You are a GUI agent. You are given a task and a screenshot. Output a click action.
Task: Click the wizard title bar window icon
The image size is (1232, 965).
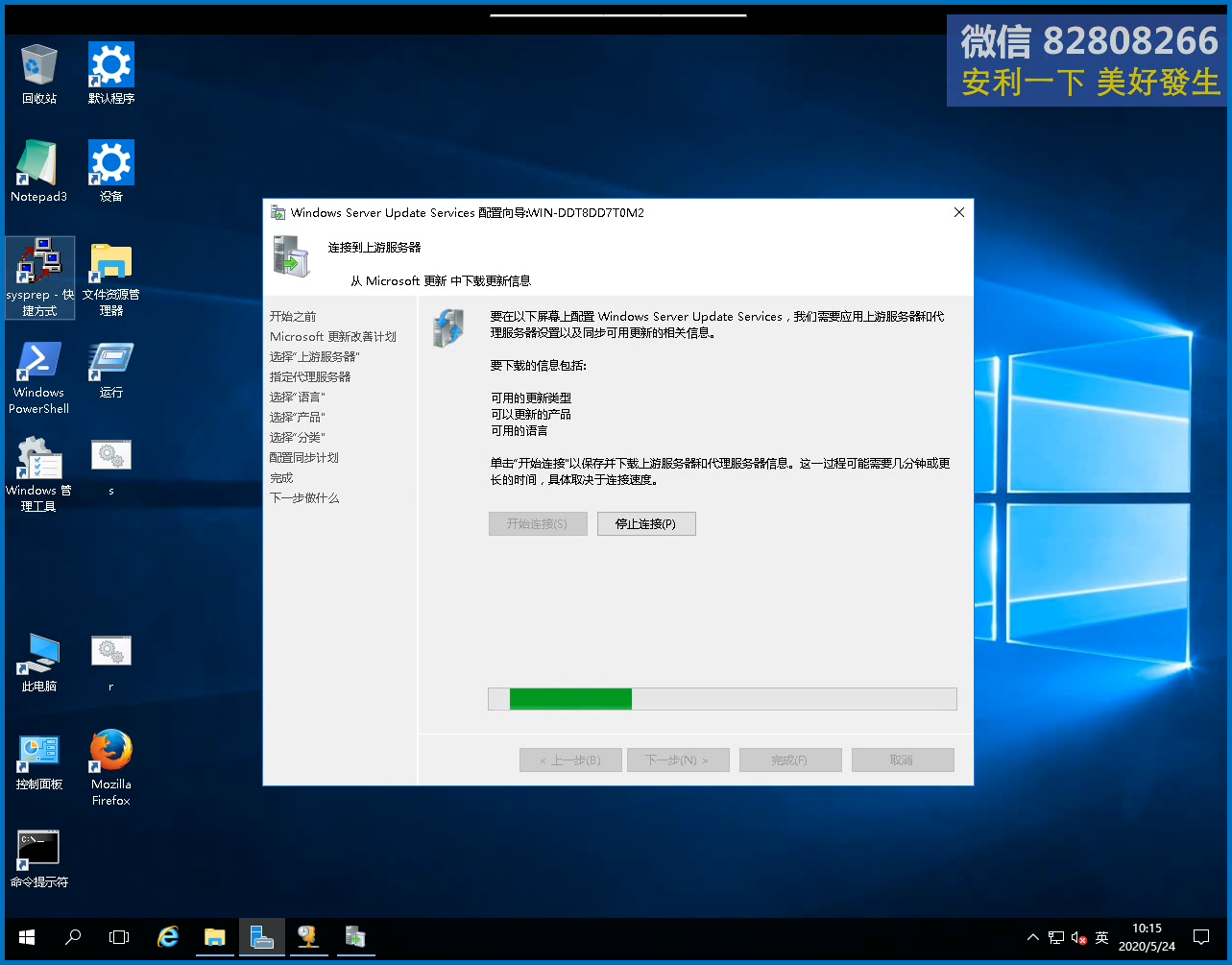[x=278, y=212]
